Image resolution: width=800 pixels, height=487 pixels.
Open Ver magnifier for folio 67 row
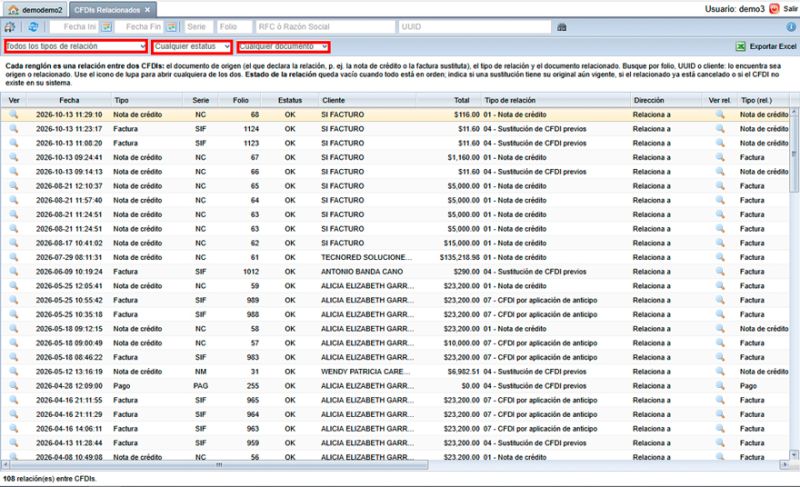click(x=14, y=158)
